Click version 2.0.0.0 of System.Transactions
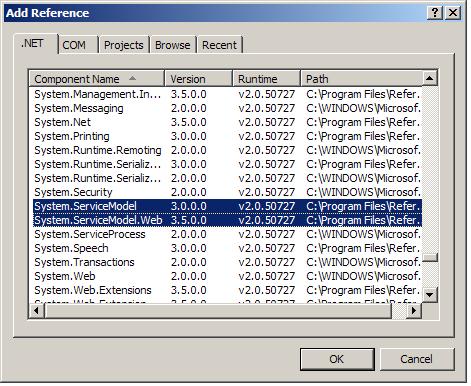The width and height of the screenshot is (471, 386). [x=189, y=262]
